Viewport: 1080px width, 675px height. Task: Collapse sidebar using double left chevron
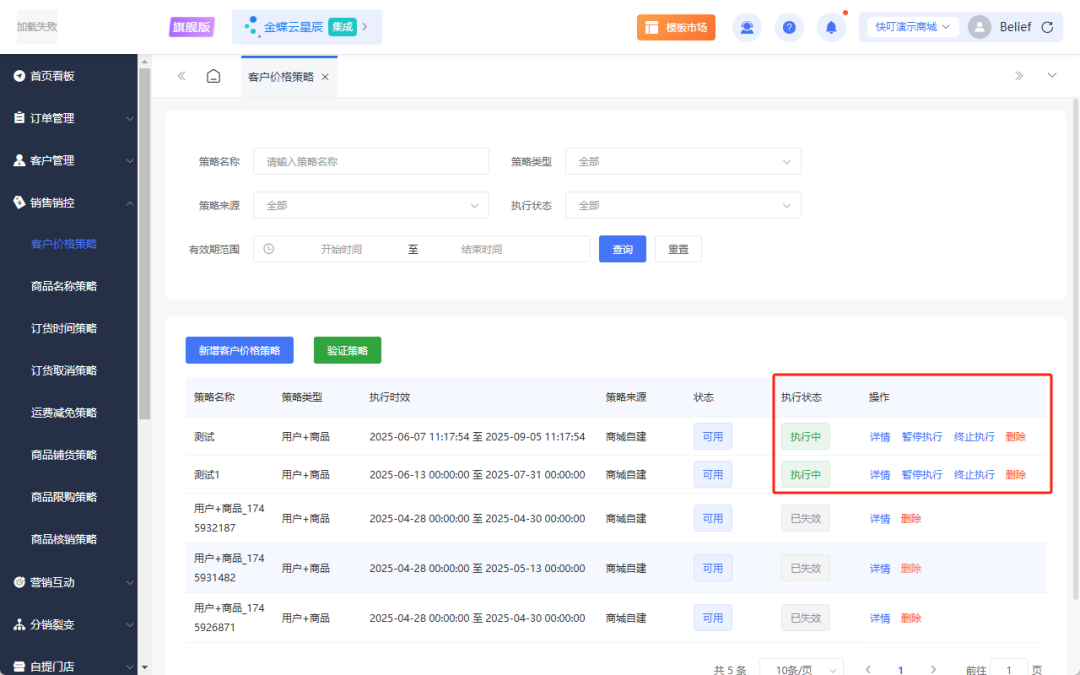[181, 76]
